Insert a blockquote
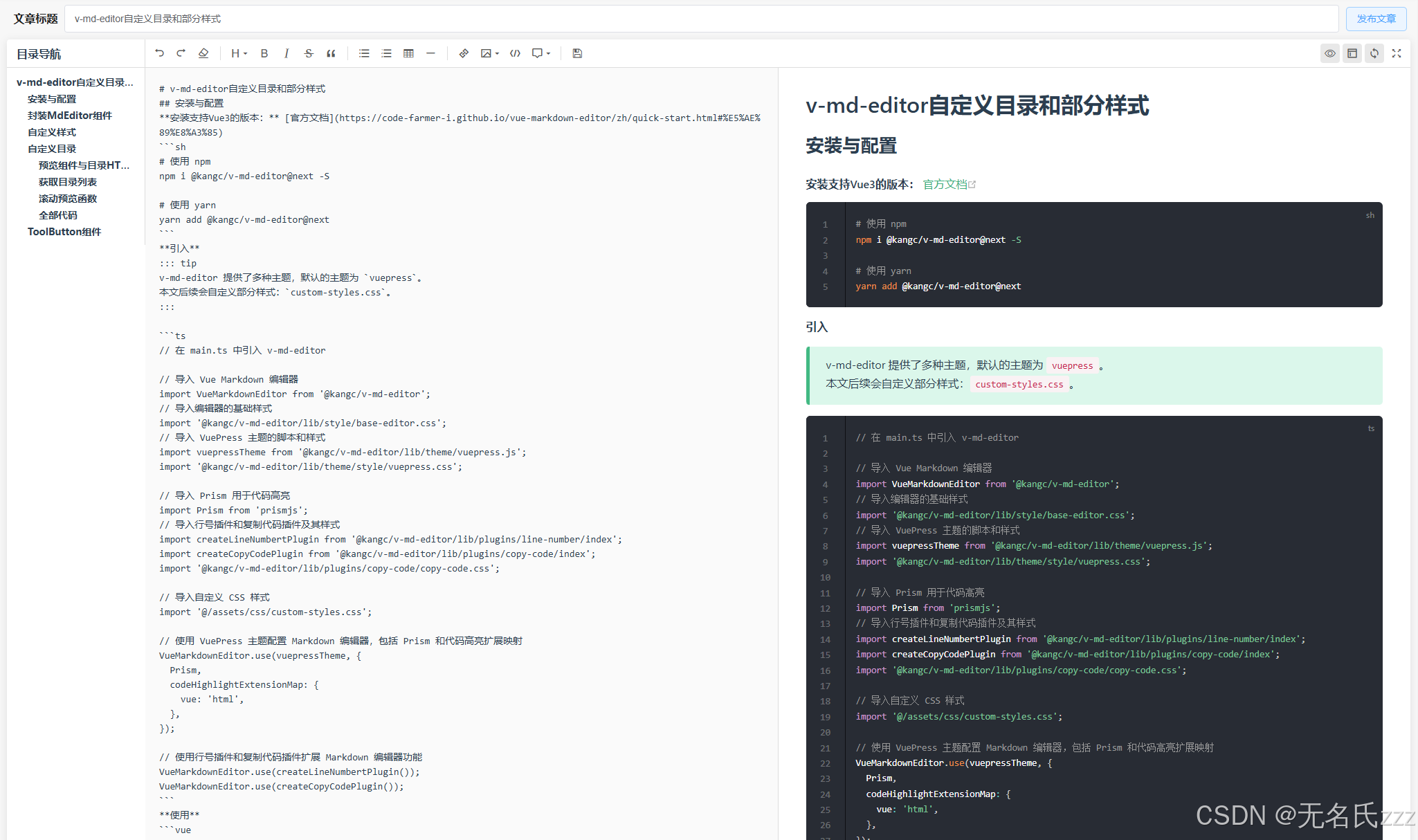 331,53
